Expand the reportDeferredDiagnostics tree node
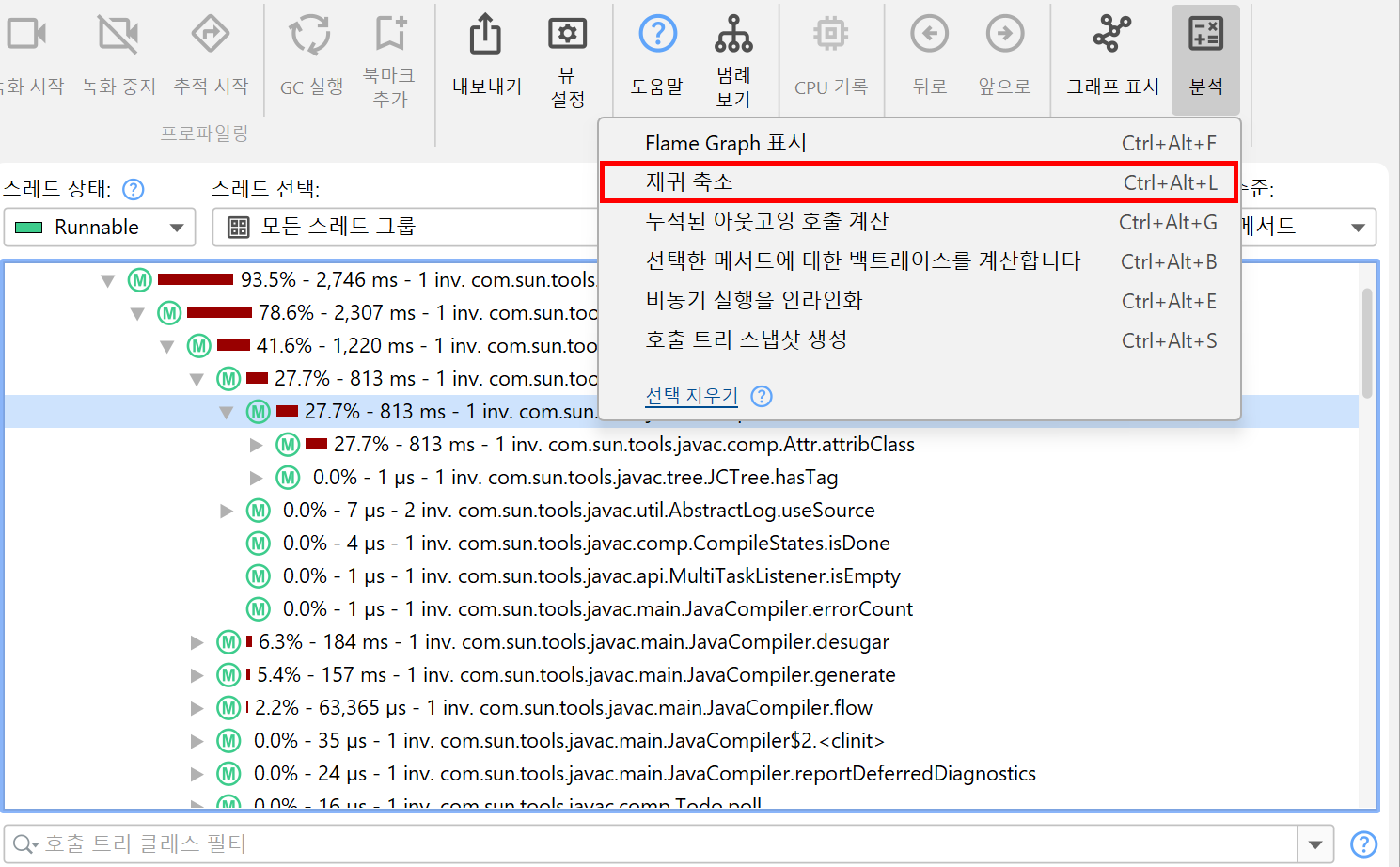Screen dimensions: 1400x867 coord(197,774)
